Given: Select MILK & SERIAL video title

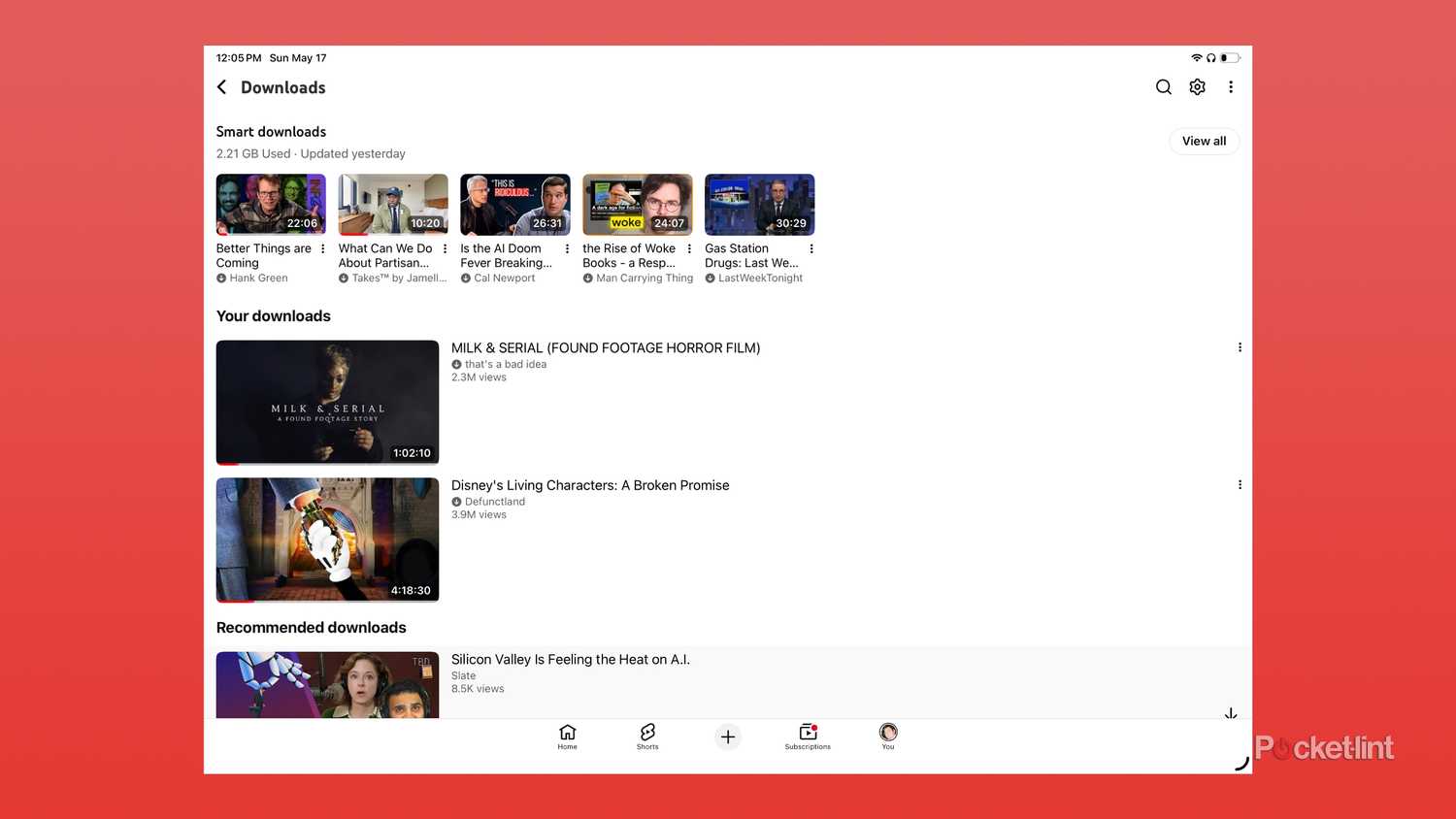Looking at the screenshot, I should [x=606, y=348].
